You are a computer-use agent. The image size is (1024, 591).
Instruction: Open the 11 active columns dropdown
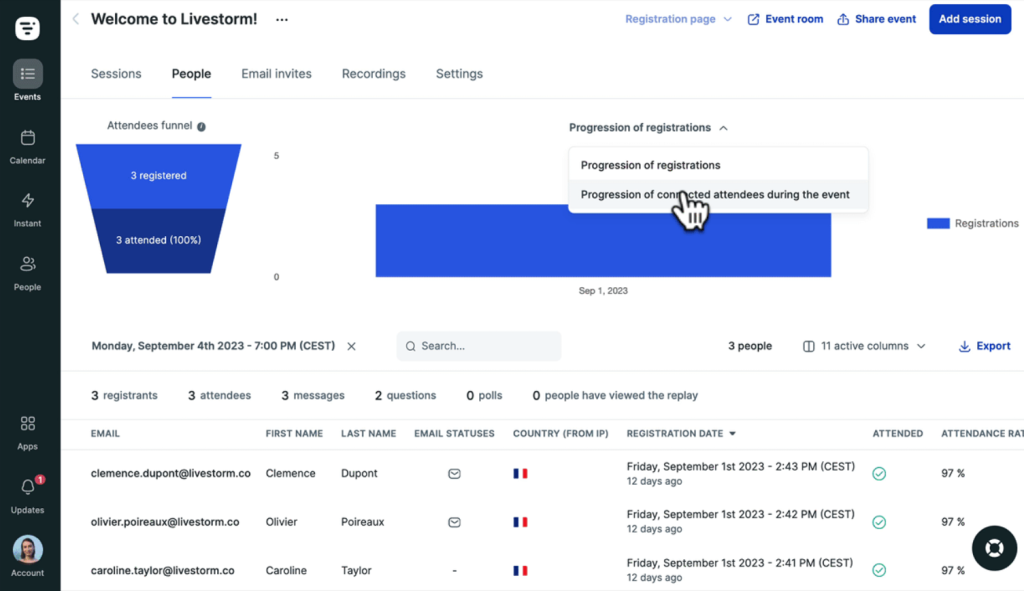pyautogui.click(x=864, y=346)
